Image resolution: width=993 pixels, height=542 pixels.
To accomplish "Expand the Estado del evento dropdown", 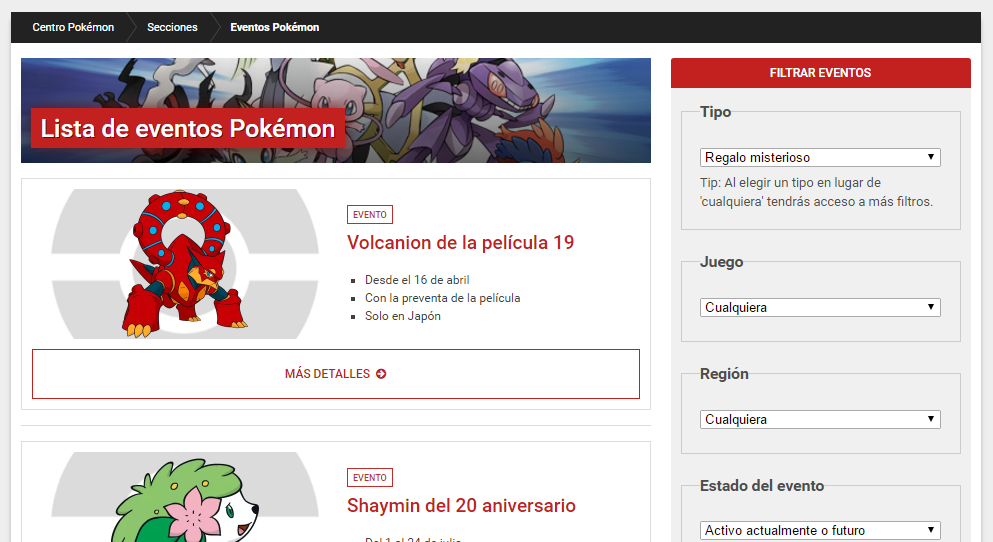I will click(x=820, y=530).
